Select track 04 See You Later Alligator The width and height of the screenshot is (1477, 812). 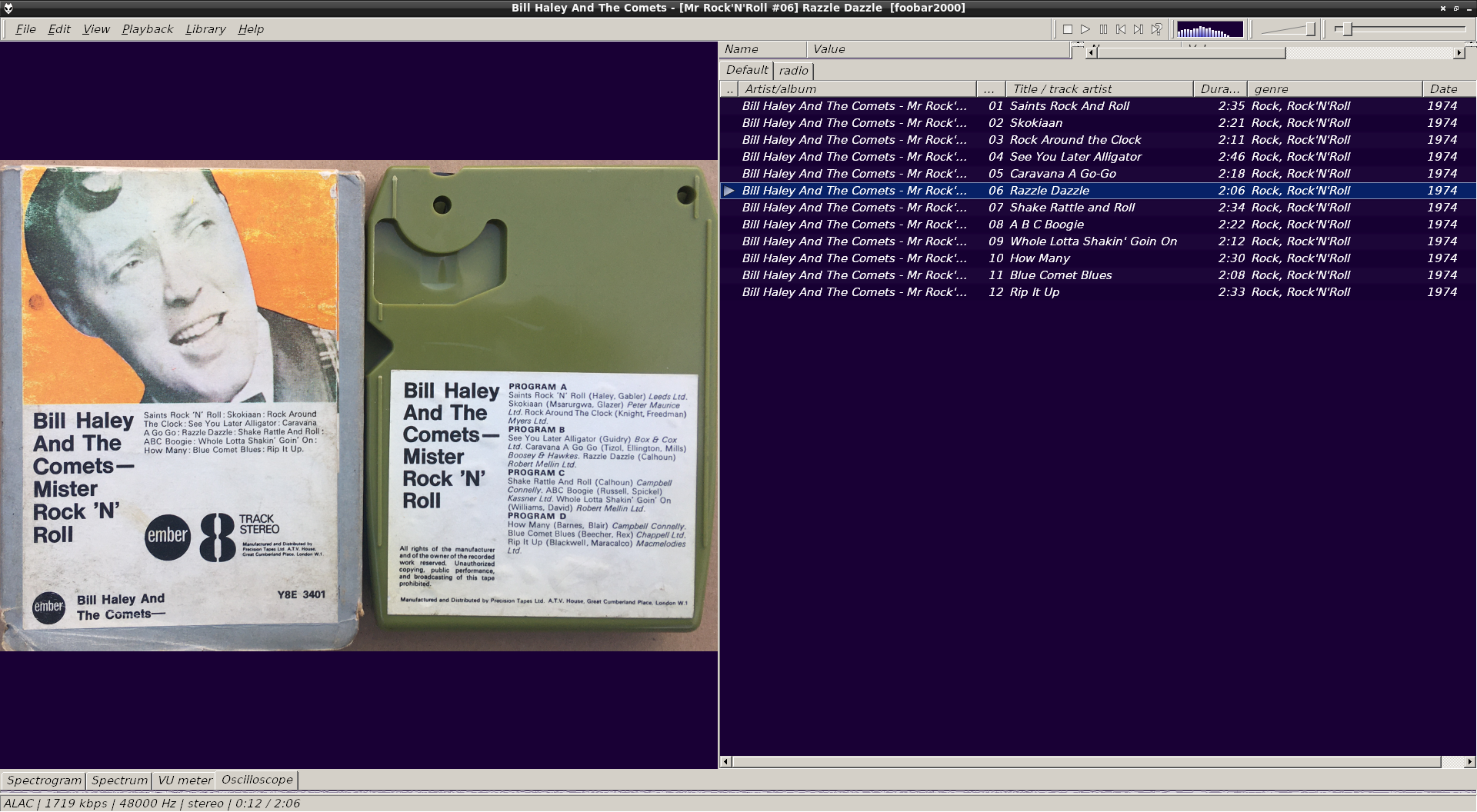1098,157
